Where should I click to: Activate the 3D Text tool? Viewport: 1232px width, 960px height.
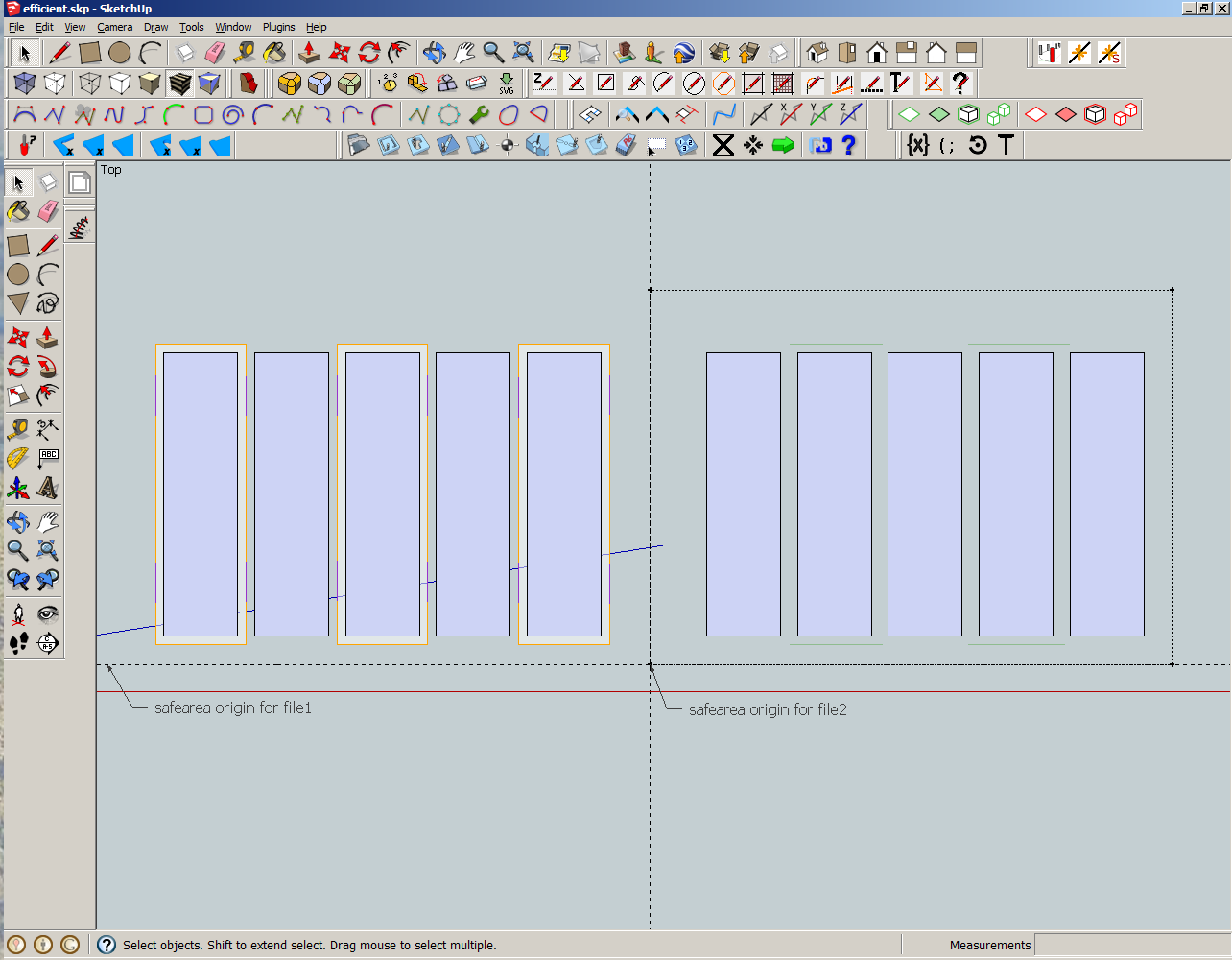point(47,489)
